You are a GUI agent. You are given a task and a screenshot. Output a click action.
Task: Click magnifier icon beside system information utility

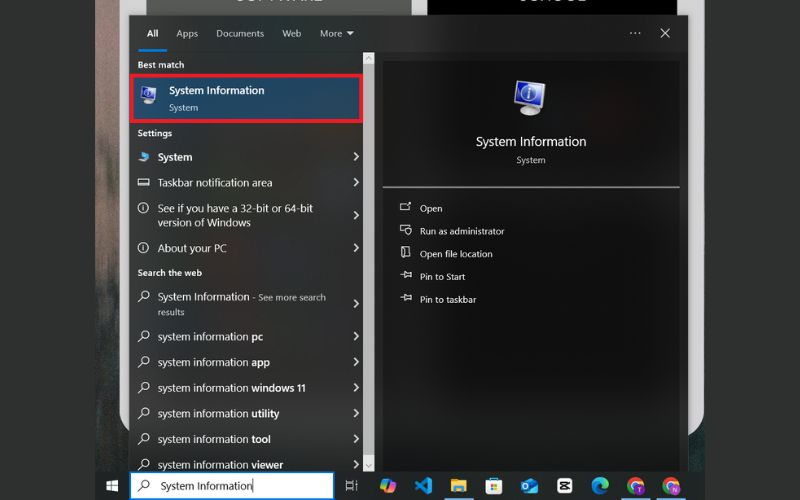144,413
